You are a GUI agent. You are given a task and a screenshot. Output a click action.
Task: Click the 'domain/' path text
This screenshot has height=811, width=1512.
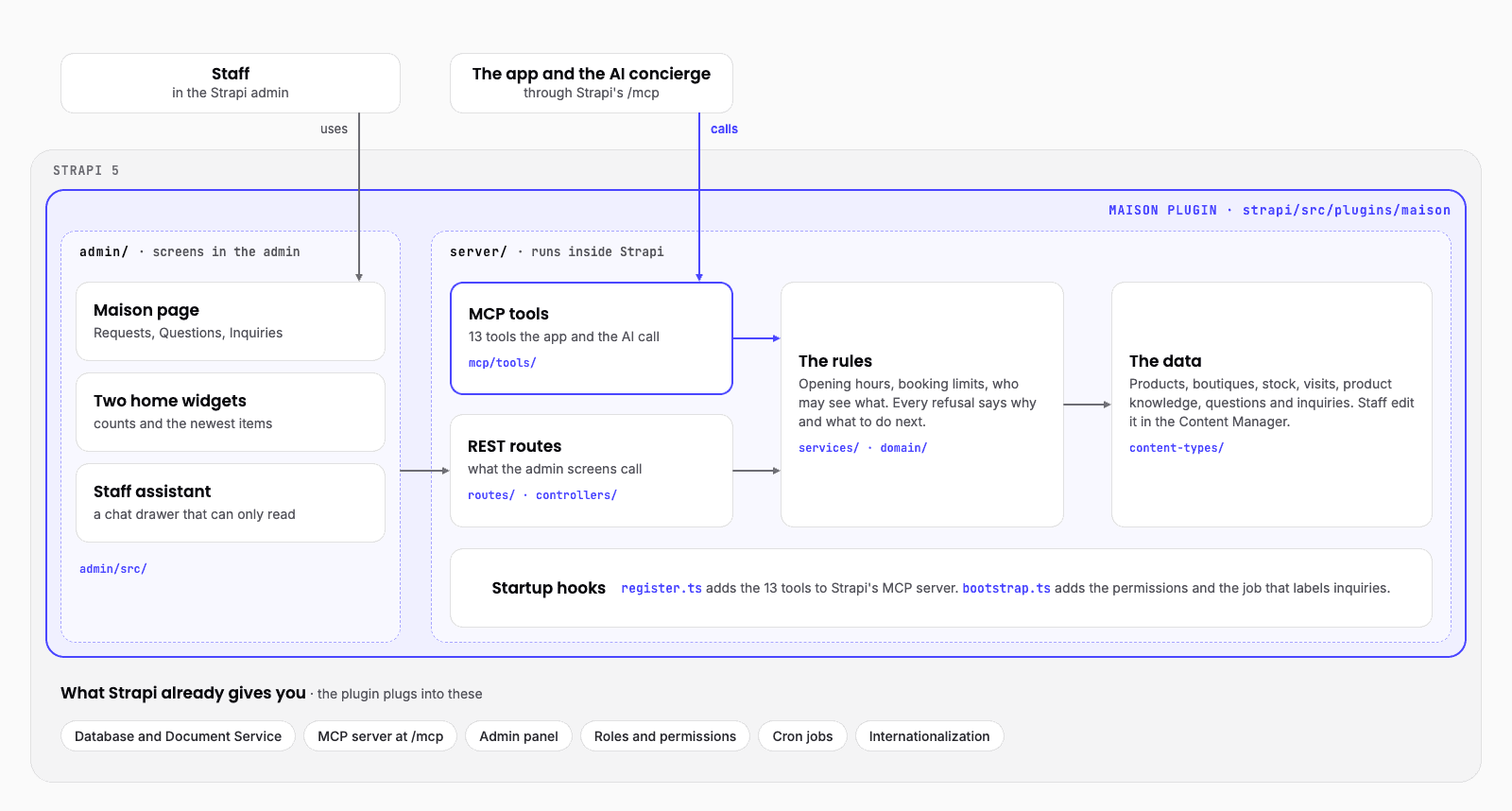(903, 448)
